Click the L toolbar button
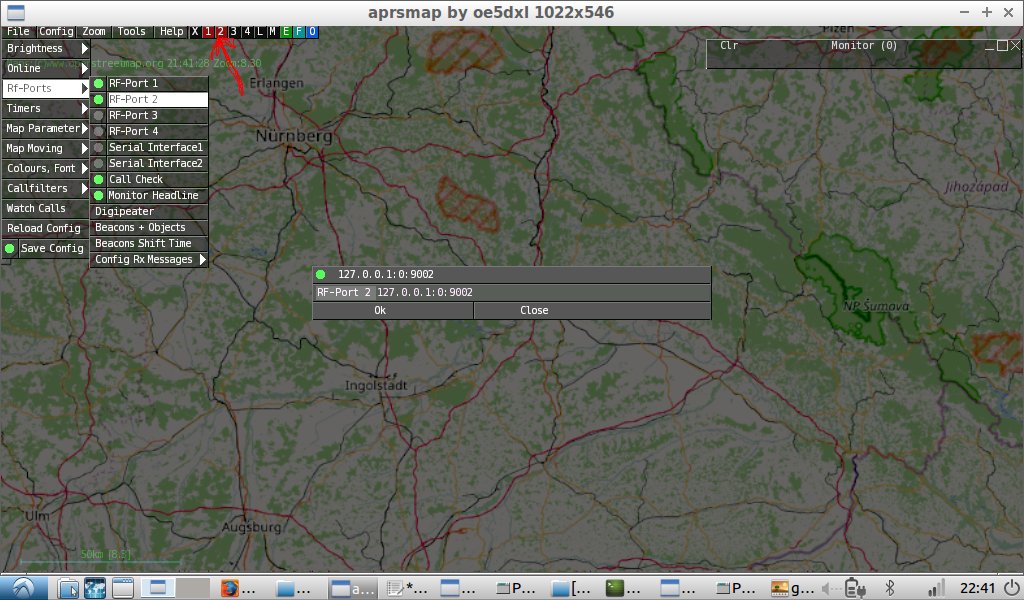The image size is (1024, 600). (x=260, y=31)
